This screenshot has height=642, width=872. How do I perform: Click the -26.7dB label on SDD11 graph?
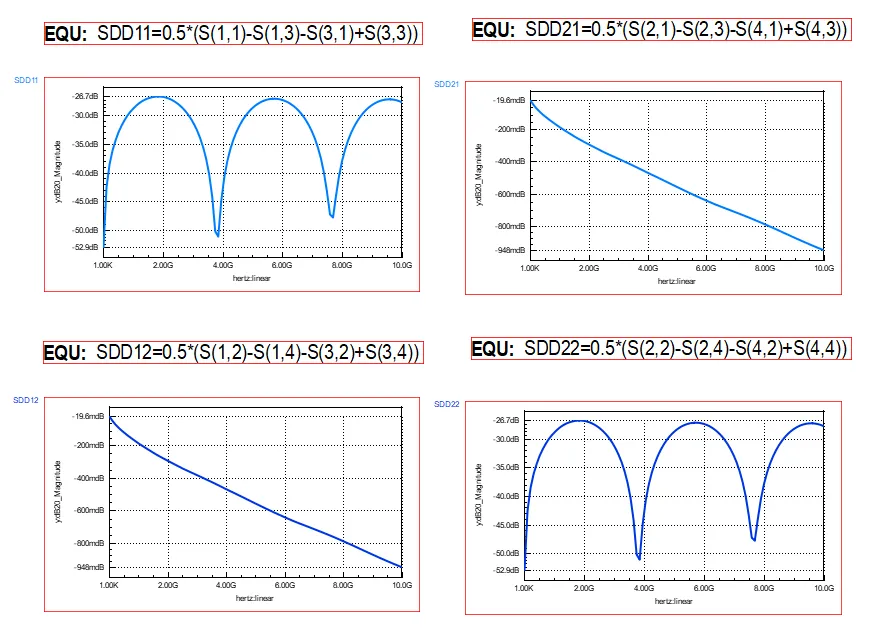click(85, 96)
